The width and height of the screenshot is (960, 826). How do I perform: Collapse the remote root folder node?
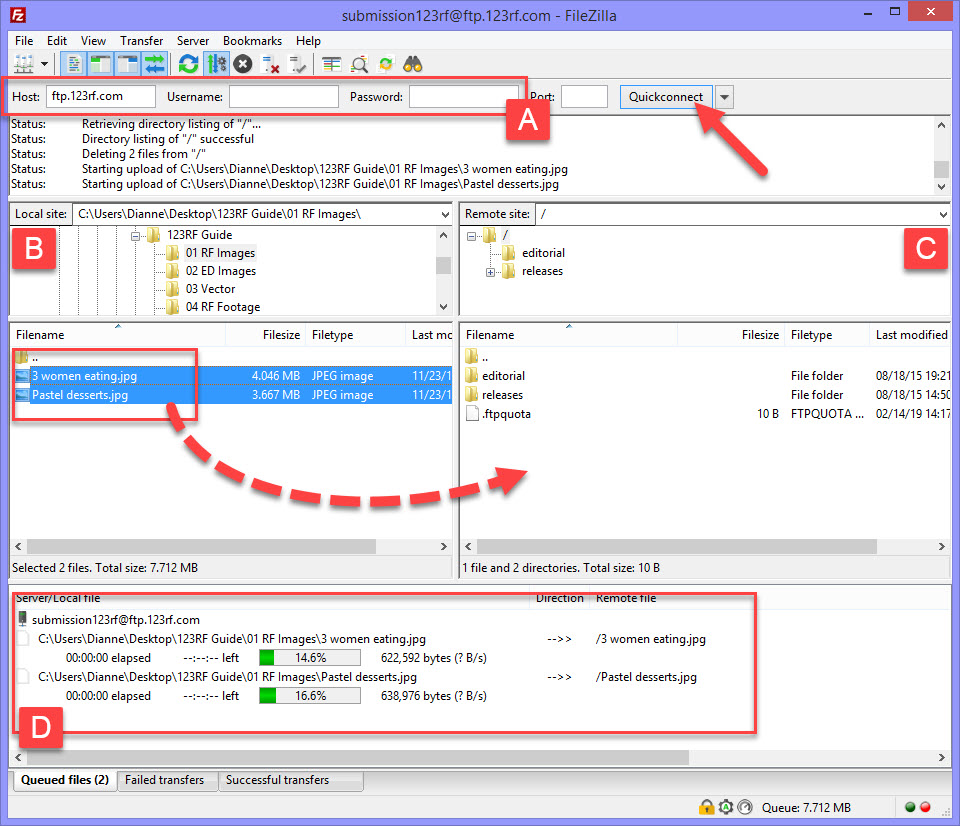coord(471,236)
